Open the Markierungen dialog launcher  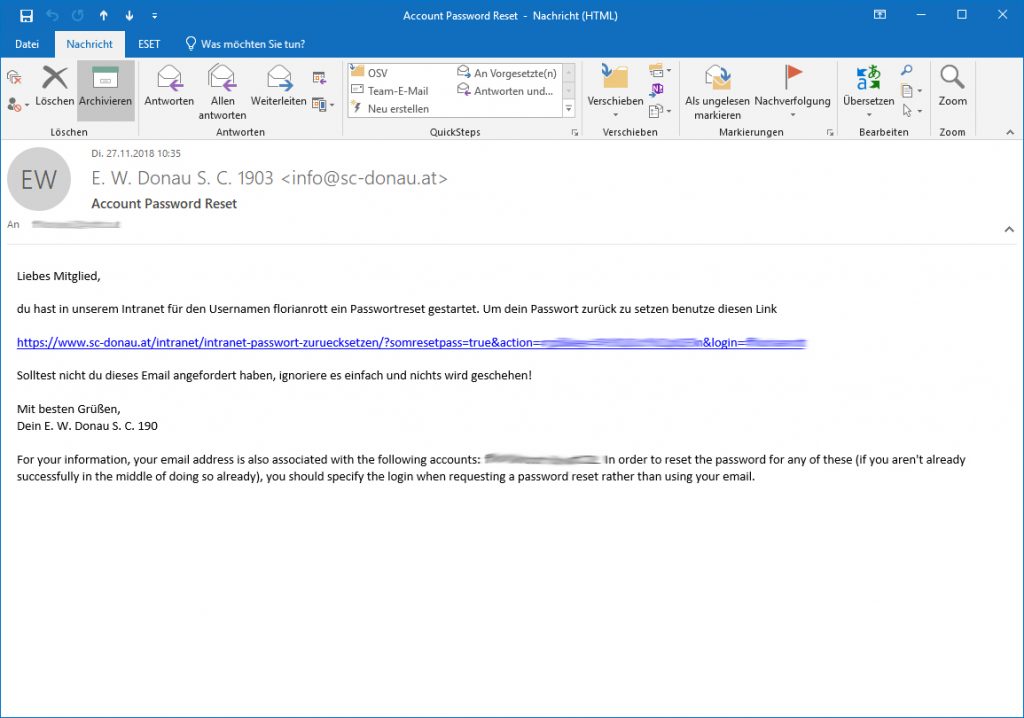(830, 132)
